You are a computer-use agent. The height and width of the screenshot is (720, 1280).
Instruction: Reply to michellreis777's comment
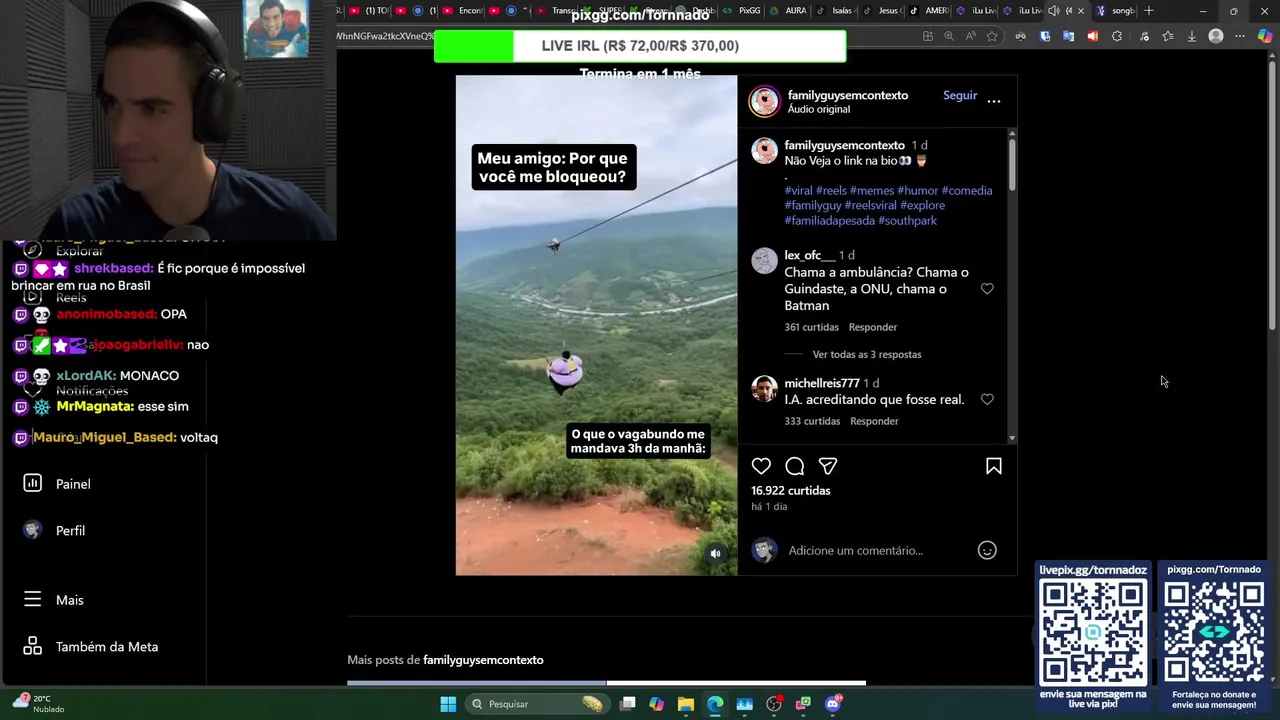(874, 421)
